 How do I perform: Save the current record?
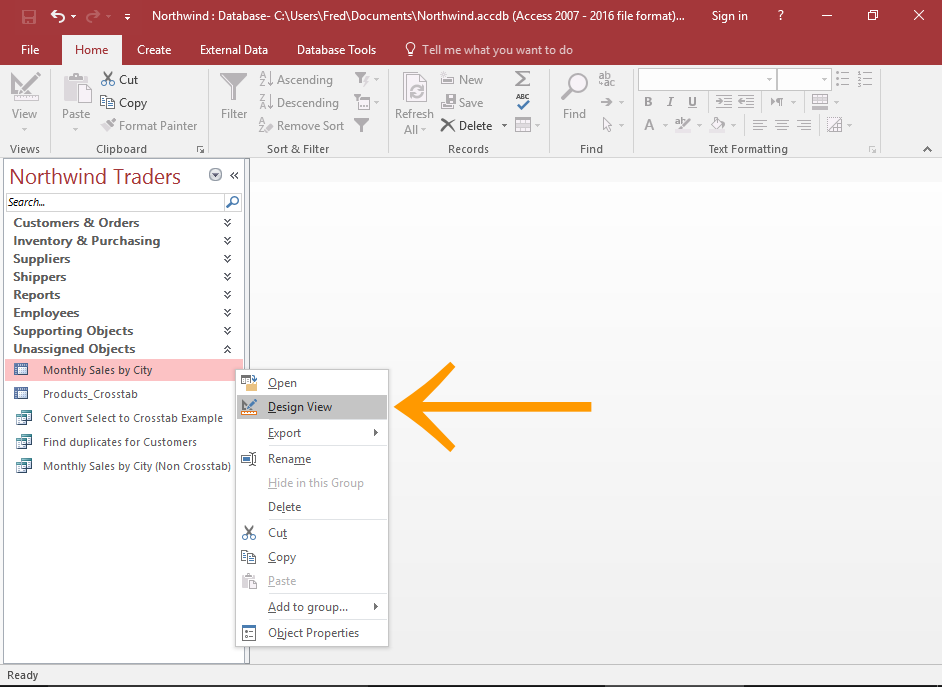[x=463, y=102]
